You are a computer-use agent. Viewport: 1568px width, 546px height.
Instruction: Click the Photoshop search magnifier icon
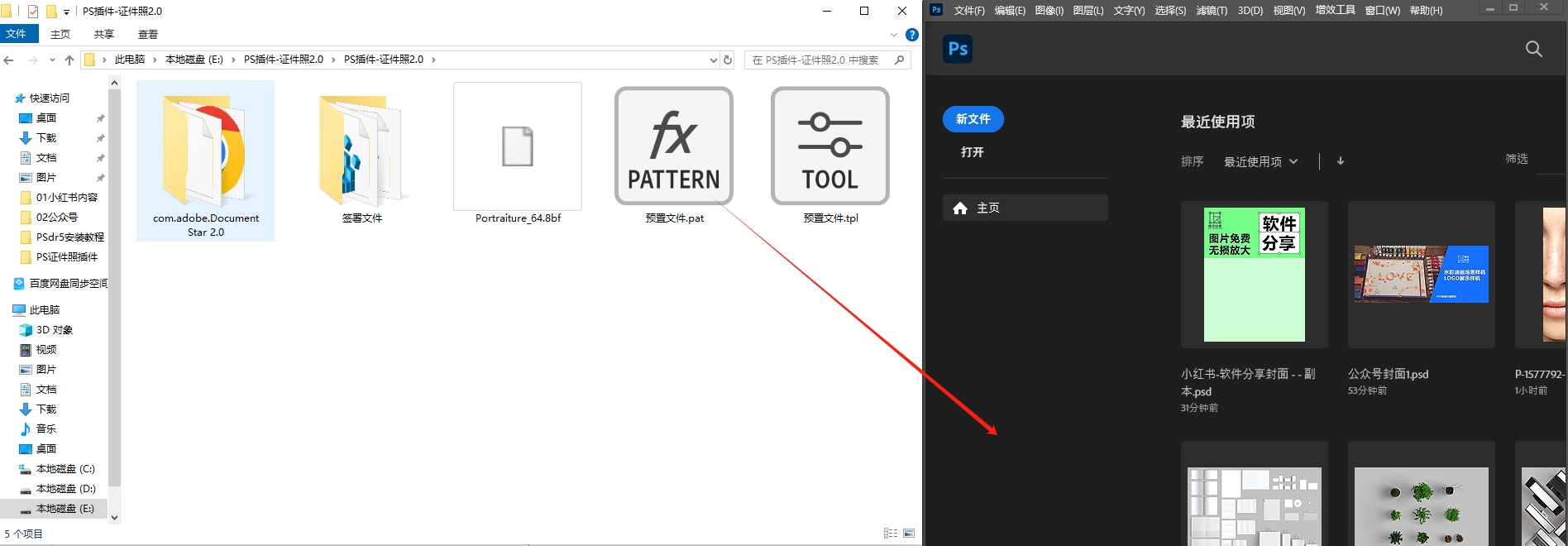coord(1533,49)
